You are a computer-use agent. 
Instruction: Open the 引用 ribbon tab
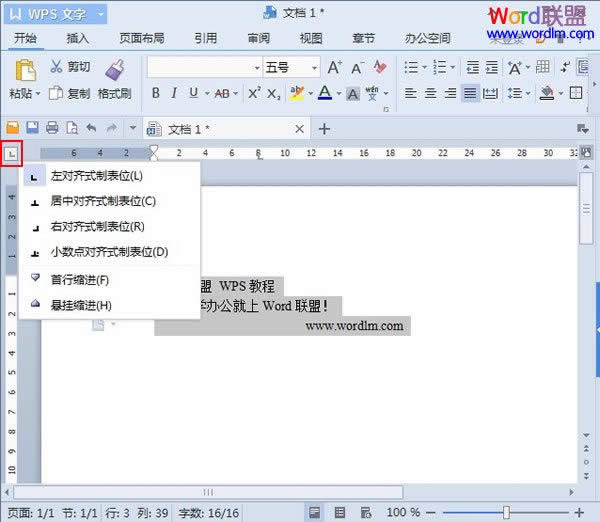pyautogui.click(x=205, y=38)
